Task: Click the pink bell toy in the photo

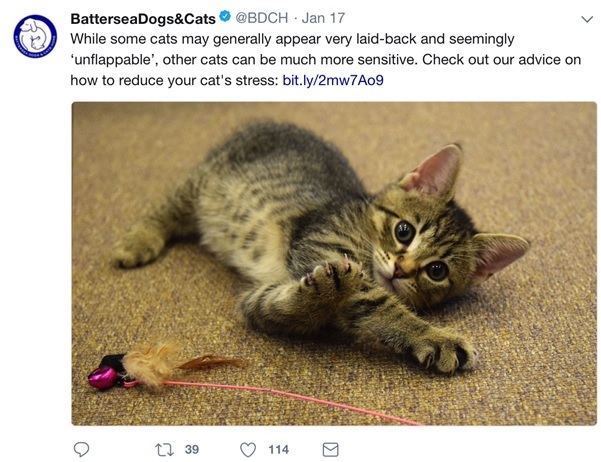Action: pos(103,377)
